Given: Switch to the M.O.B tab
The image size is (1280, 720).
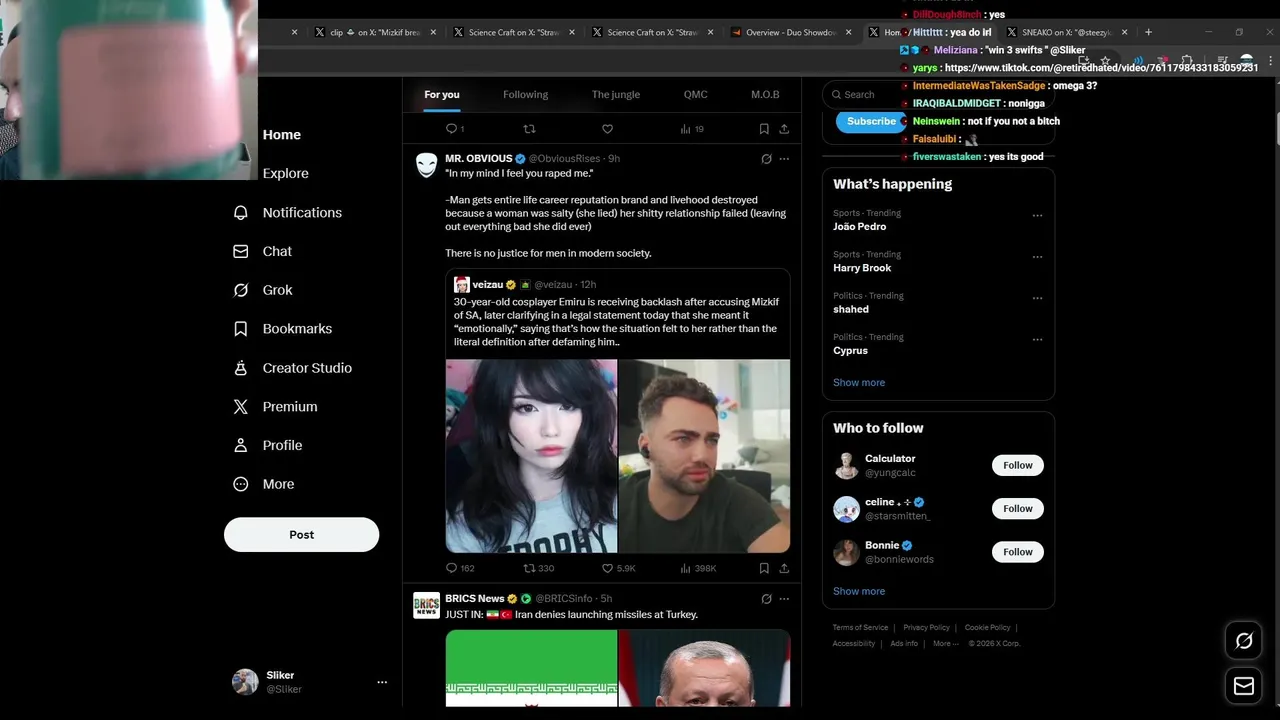Looking at the screenshot, I should pos(765,94).
